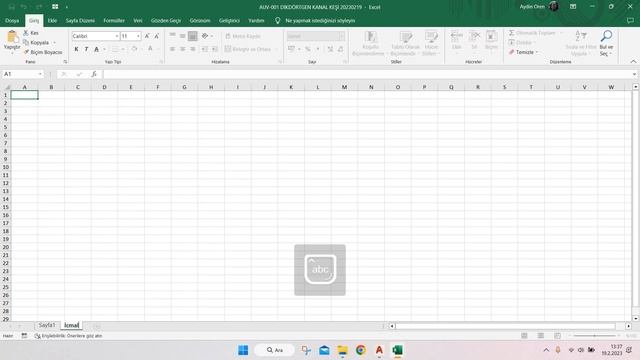Switch to the Sayfa Düzeni tab
This screenshot has height=360, width=640.
pos(80,20)
